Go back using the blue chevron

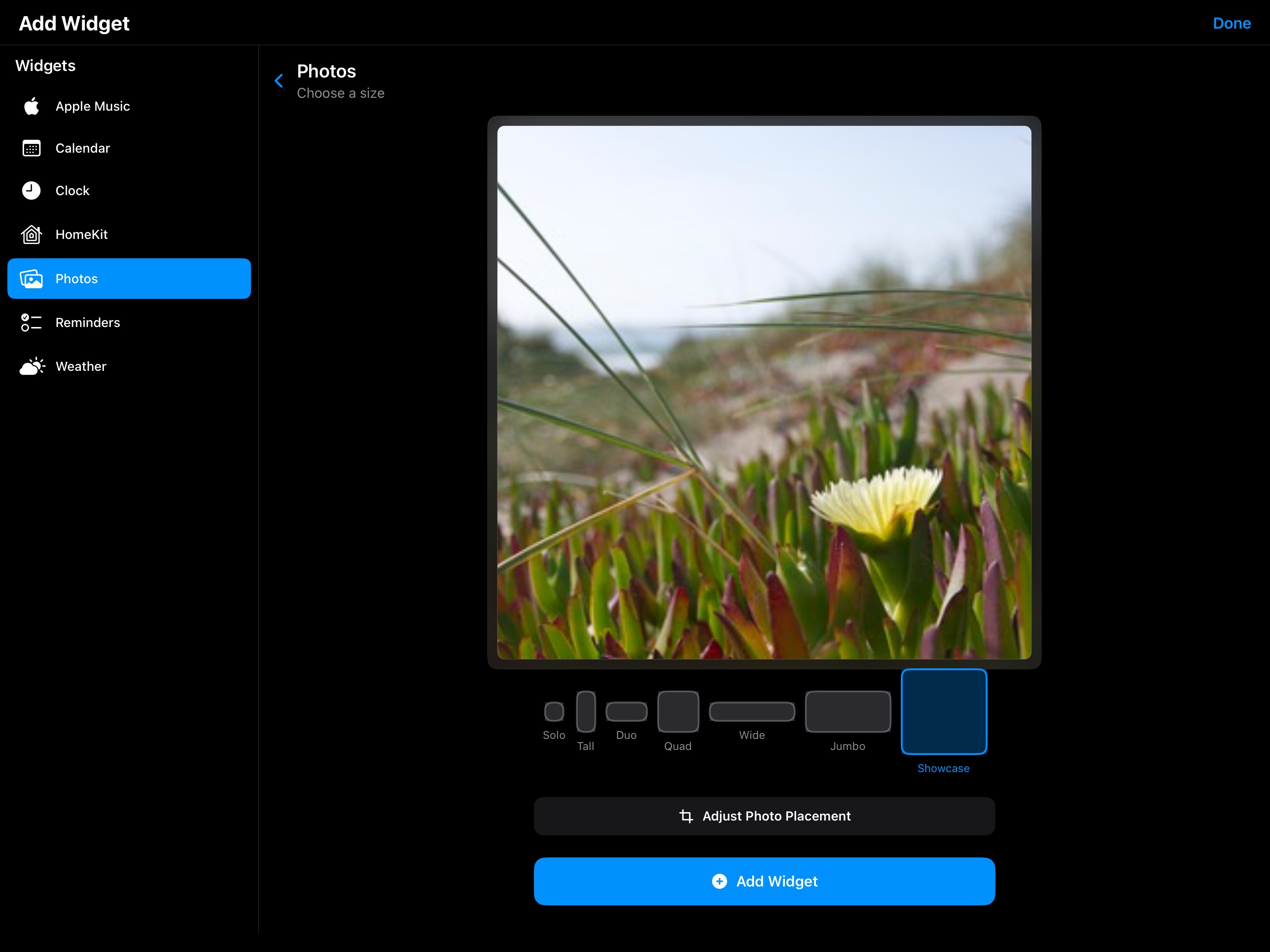click(279, 81)
